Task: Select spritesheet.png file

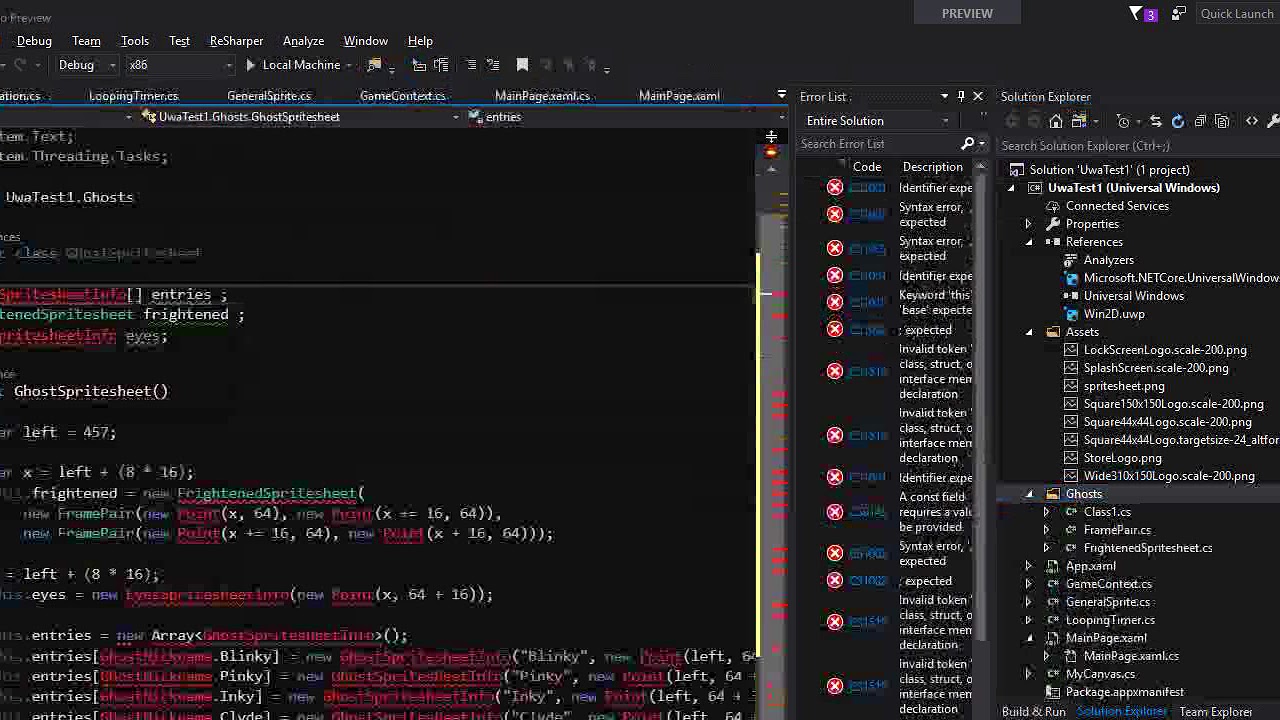Action: click(x=1124, y=386)
